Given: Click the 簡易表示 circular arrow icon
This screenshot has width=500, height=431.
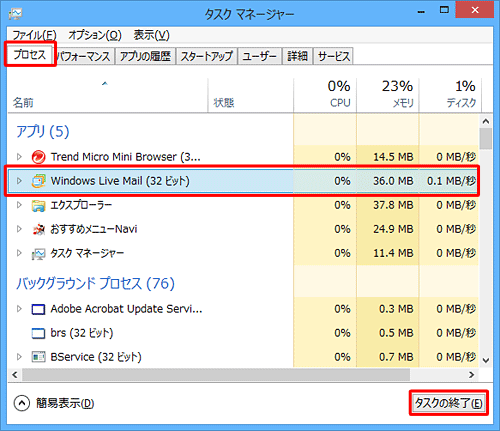Looking at the screenshot, I should [x=22, y=403].
